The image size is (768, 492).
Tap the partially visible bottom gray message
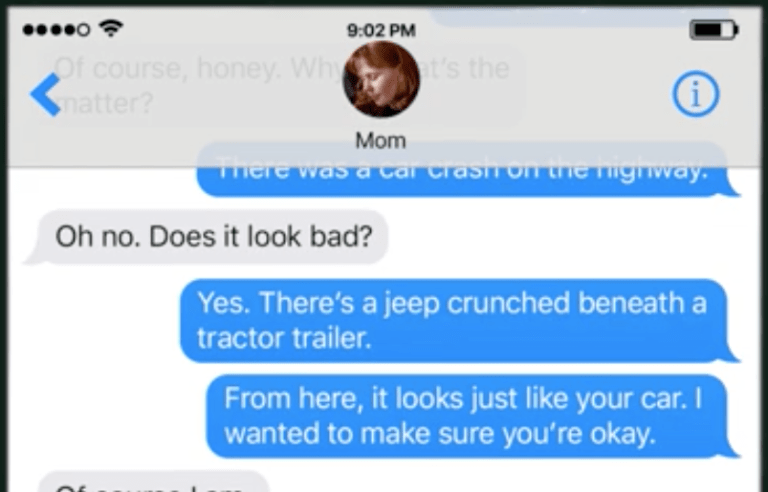(153, 483)
